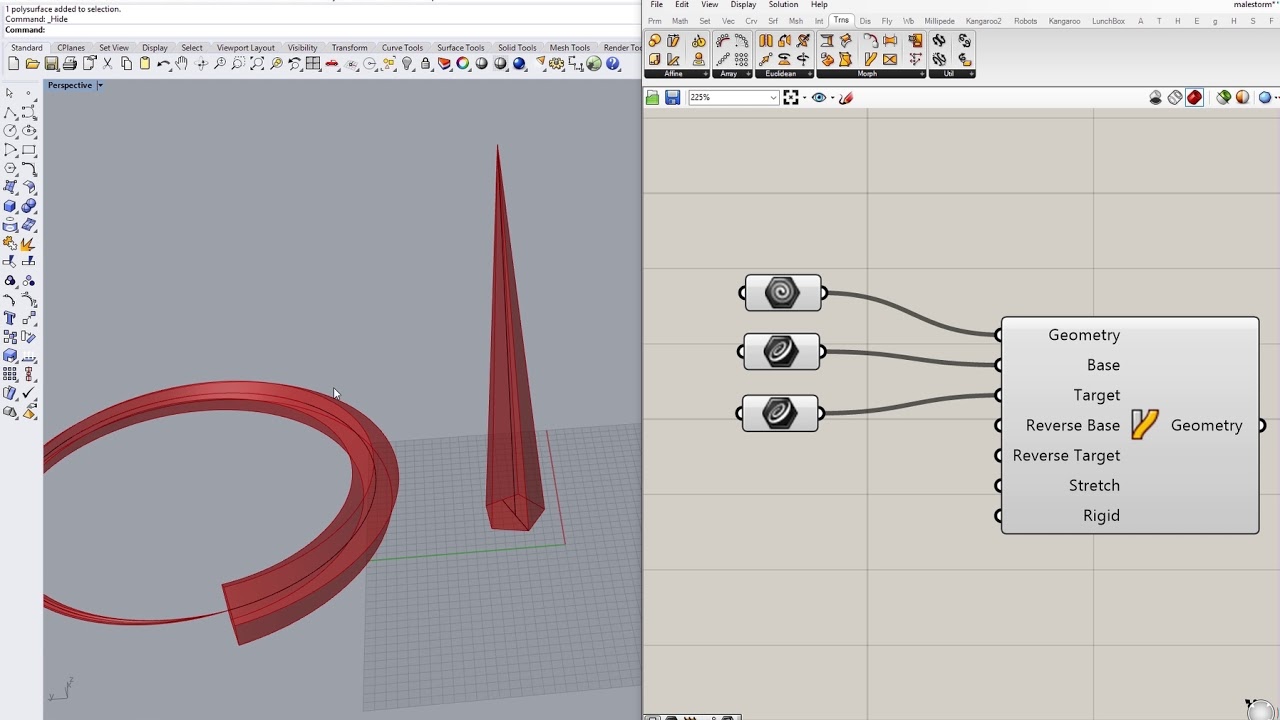Click the Stretch input on morph component
This screenshot has height=720, width=1280.
(x=1094, y=485)
